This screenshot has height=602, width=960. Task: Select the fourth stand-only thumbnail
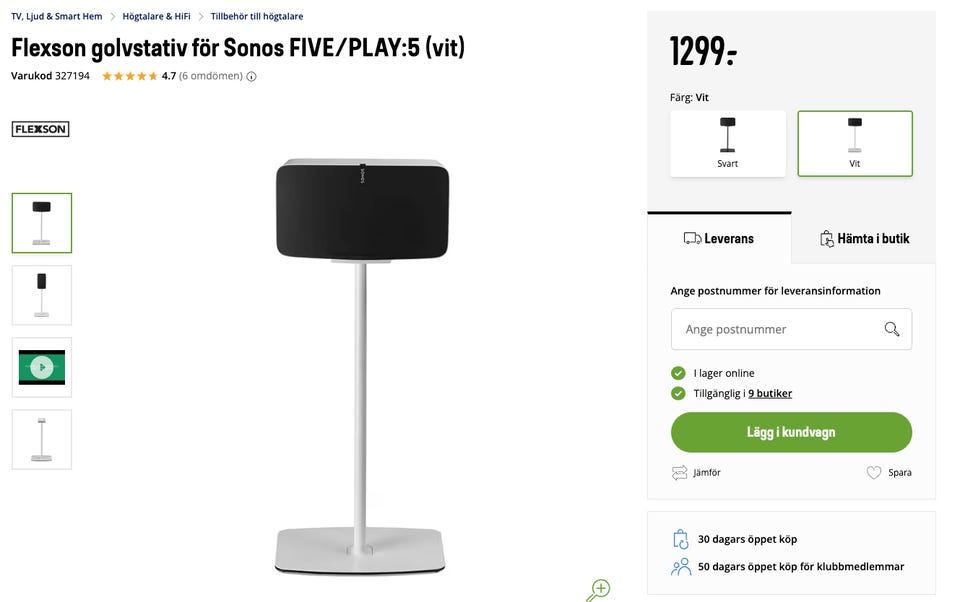tap(41, 439)
